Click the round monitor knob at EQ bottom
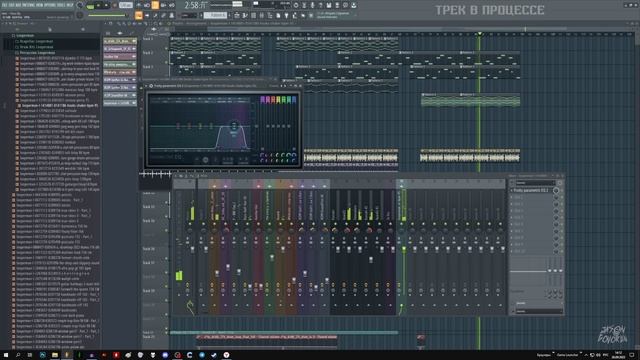The height and width of the screenshot is (360, 640). (x=205, y=160)
